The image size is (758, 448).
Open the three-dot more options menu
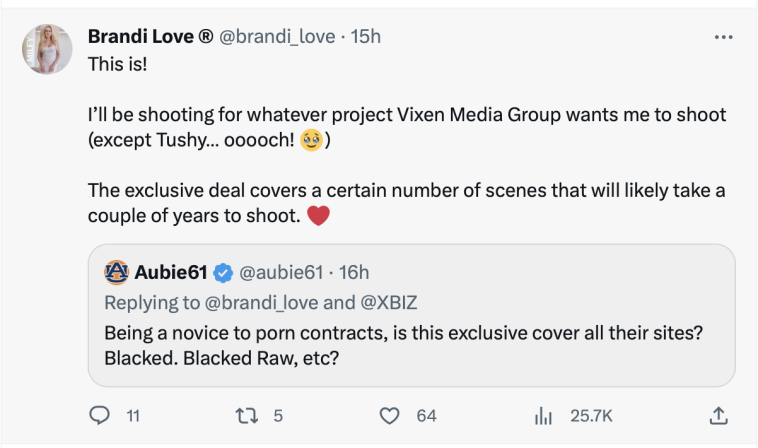724,37
